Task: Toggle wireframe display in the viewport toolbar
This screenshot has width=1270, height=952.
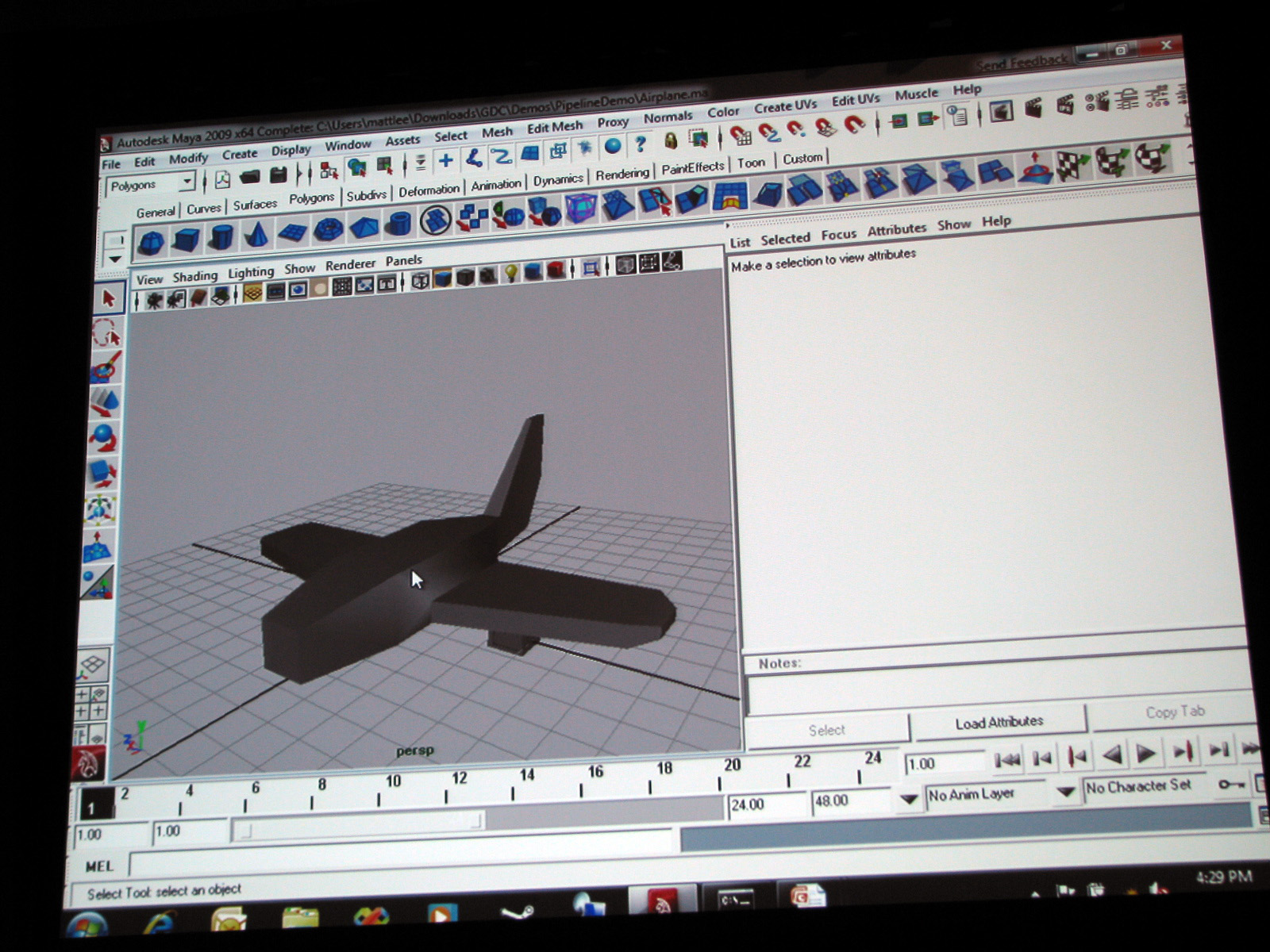Action: pos(420,280)
